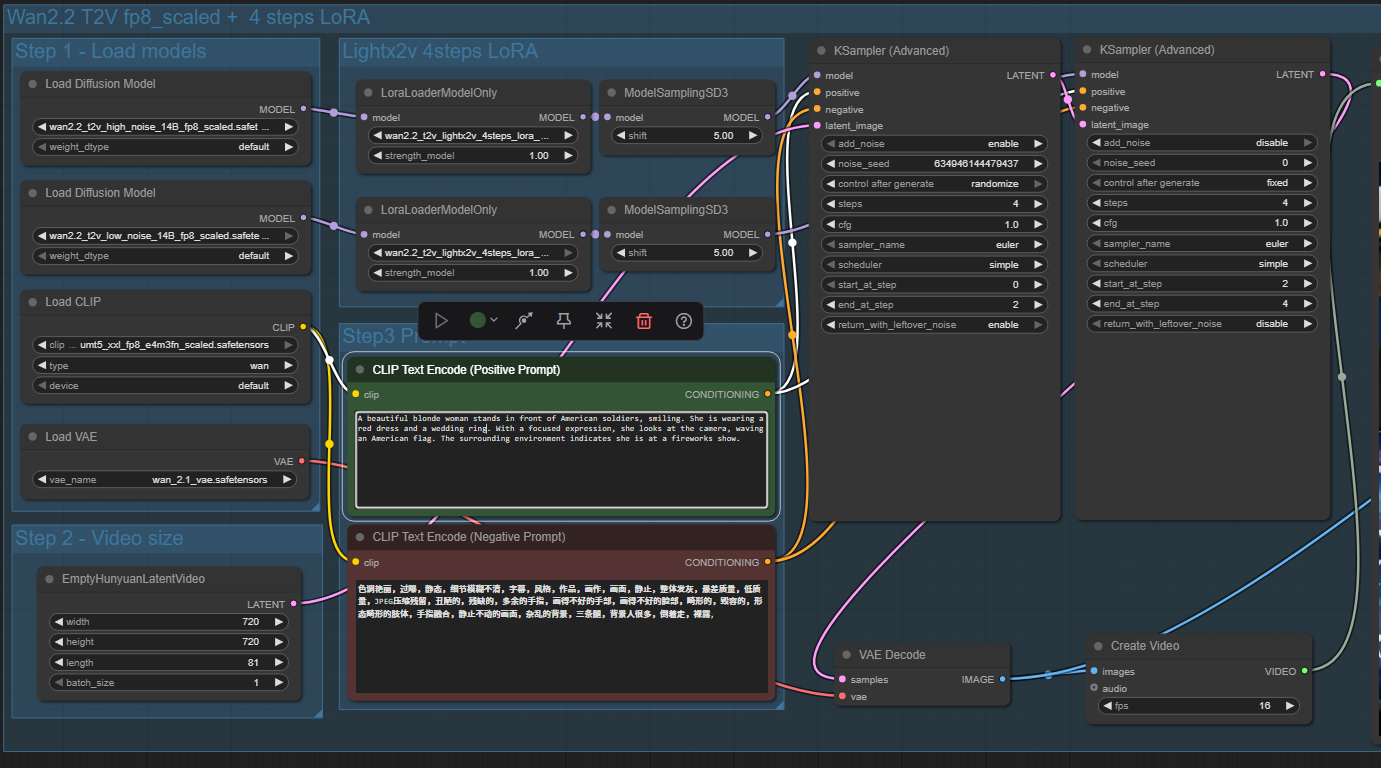Click the noise_seed value field
Image resolution: width=1381 pixels, height=768 pixels.
pyautogui.click(x=934, y=164)
